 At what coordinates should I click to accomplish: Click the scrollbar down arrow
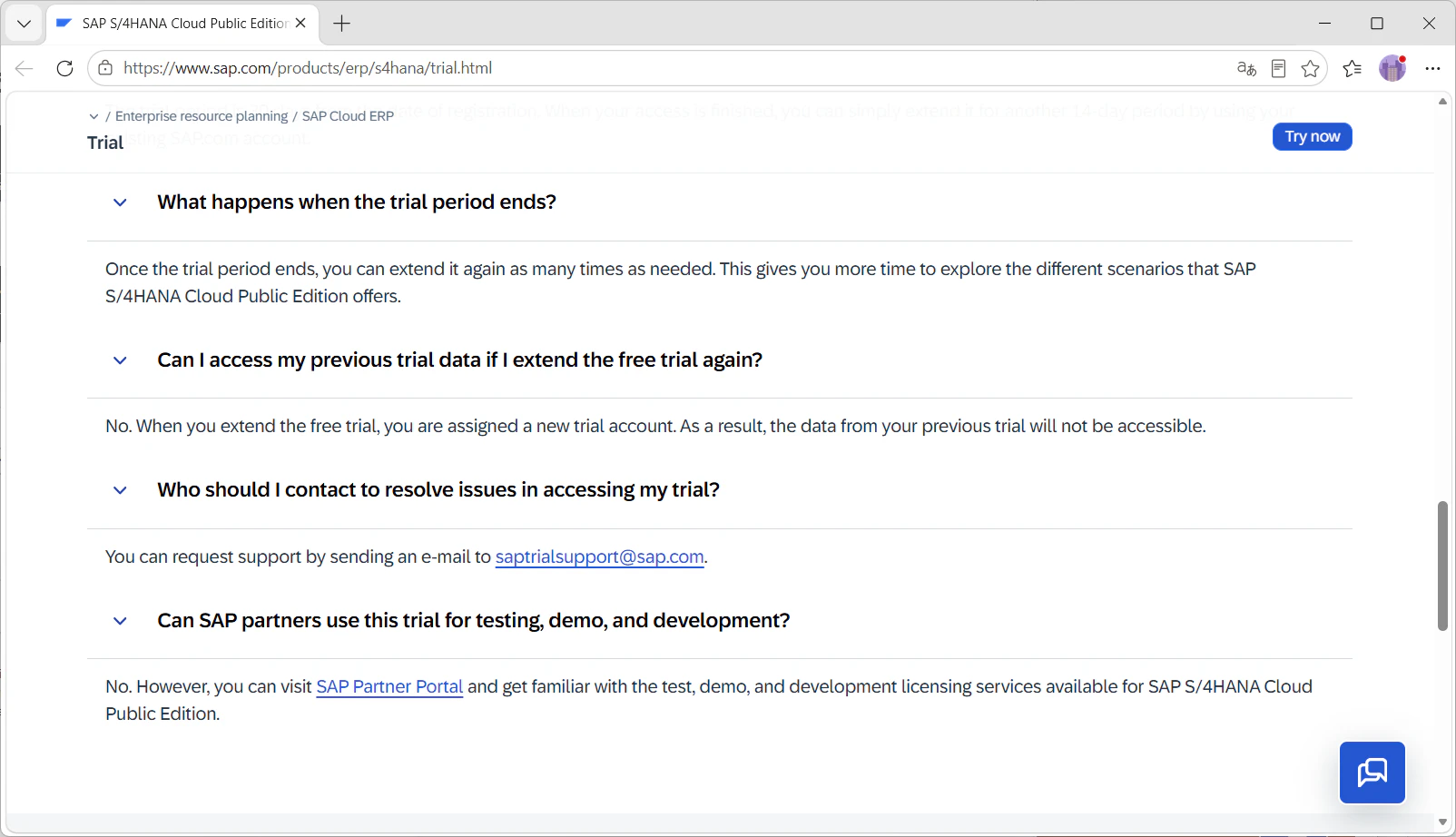(1442, 822)
